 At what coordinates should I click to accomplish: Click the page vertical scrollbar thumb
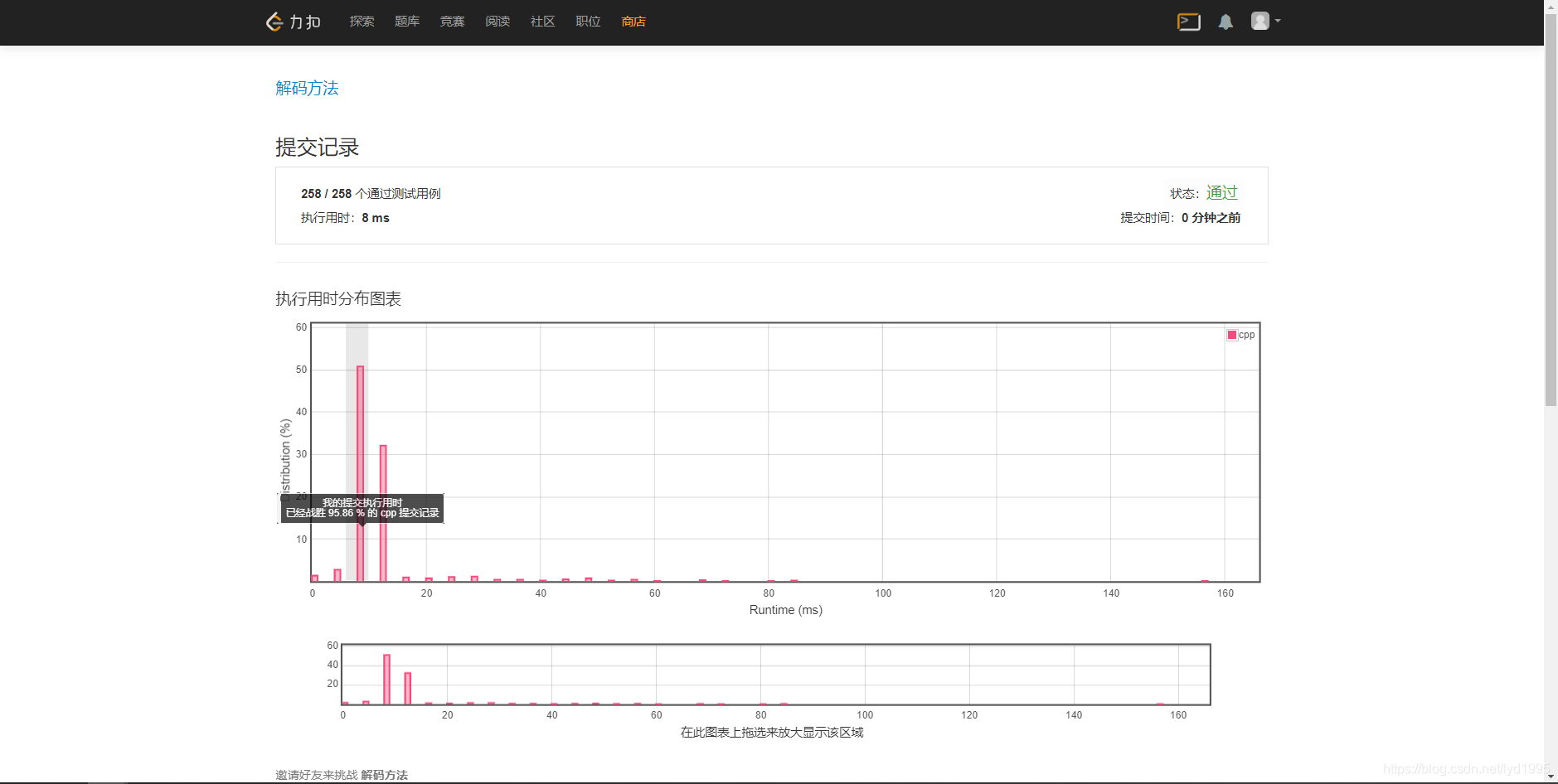point(1551,209)
